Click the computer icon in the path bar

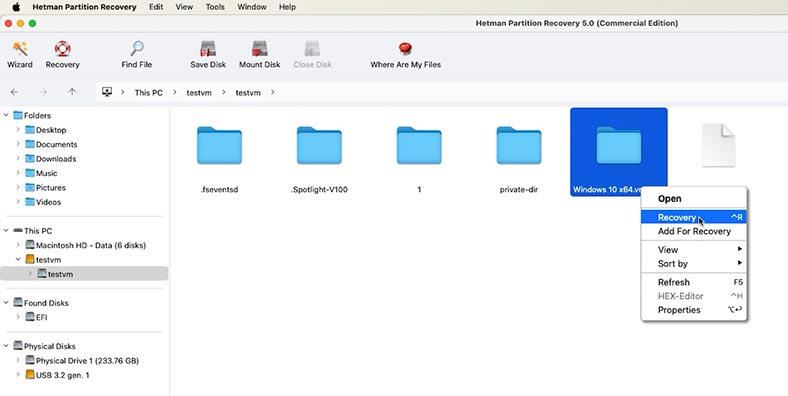[107, 92]
